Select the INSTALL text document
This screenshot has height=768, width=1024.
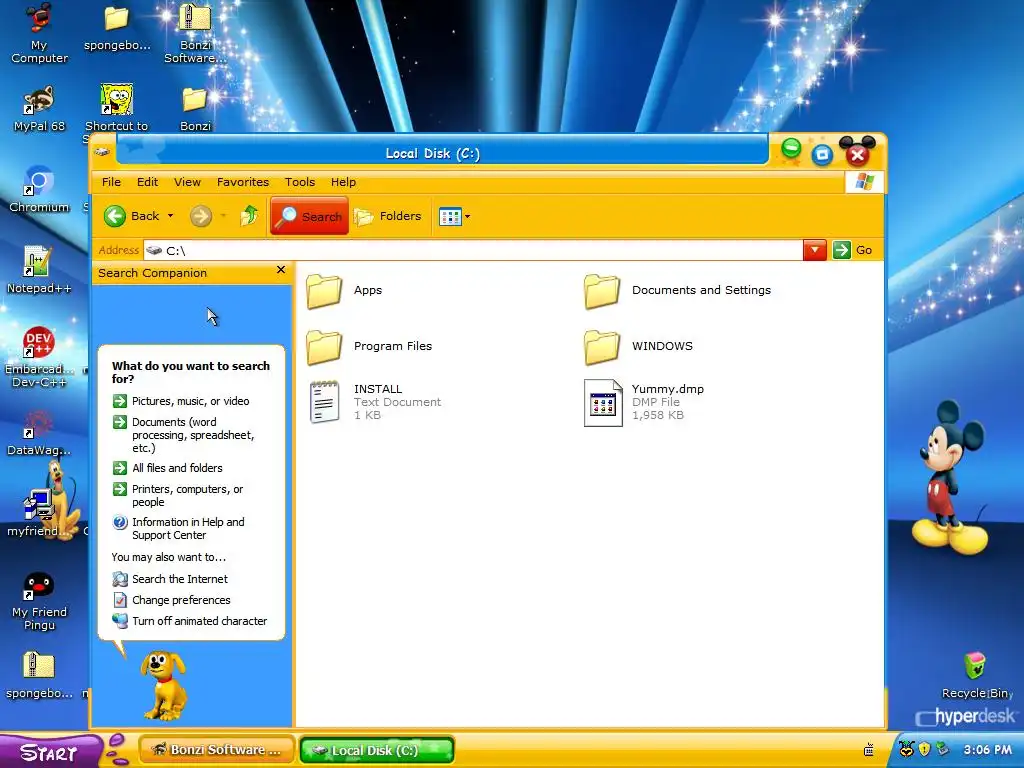(376, 402)
